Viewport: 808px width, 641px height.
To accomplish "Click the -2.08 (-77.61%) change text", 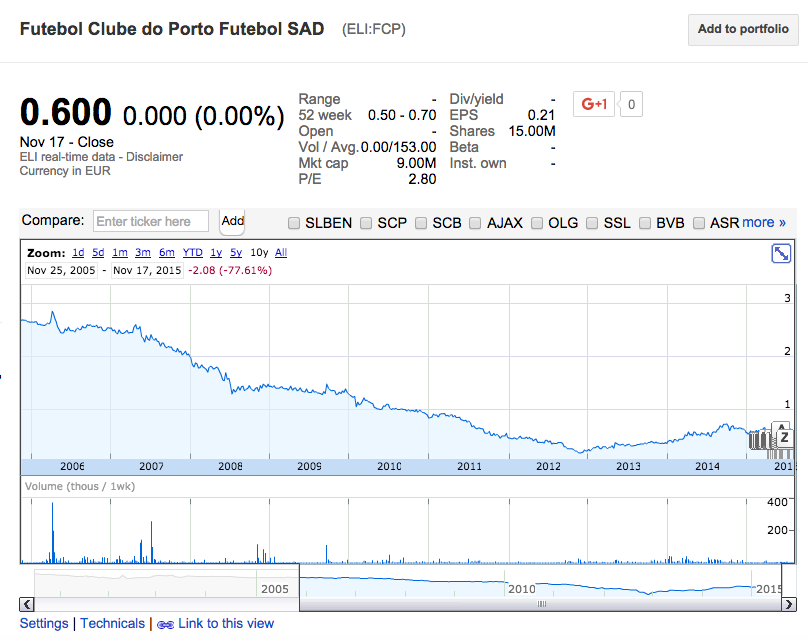I will click(230, 271).
